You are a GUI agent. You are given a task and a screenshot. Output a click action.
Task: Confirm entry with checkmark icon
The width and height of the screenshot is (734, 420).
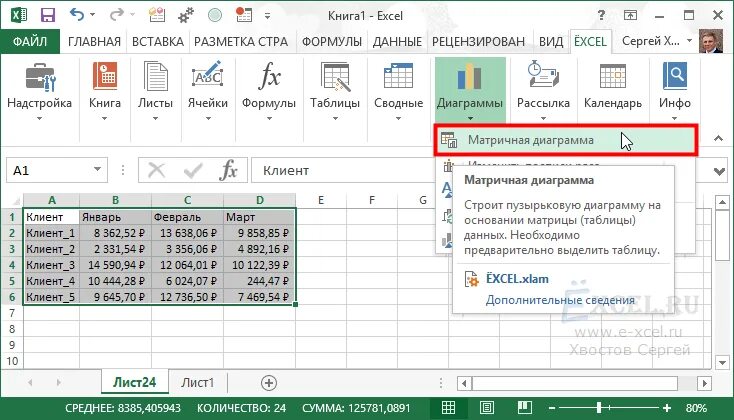(x=193, y=170)
